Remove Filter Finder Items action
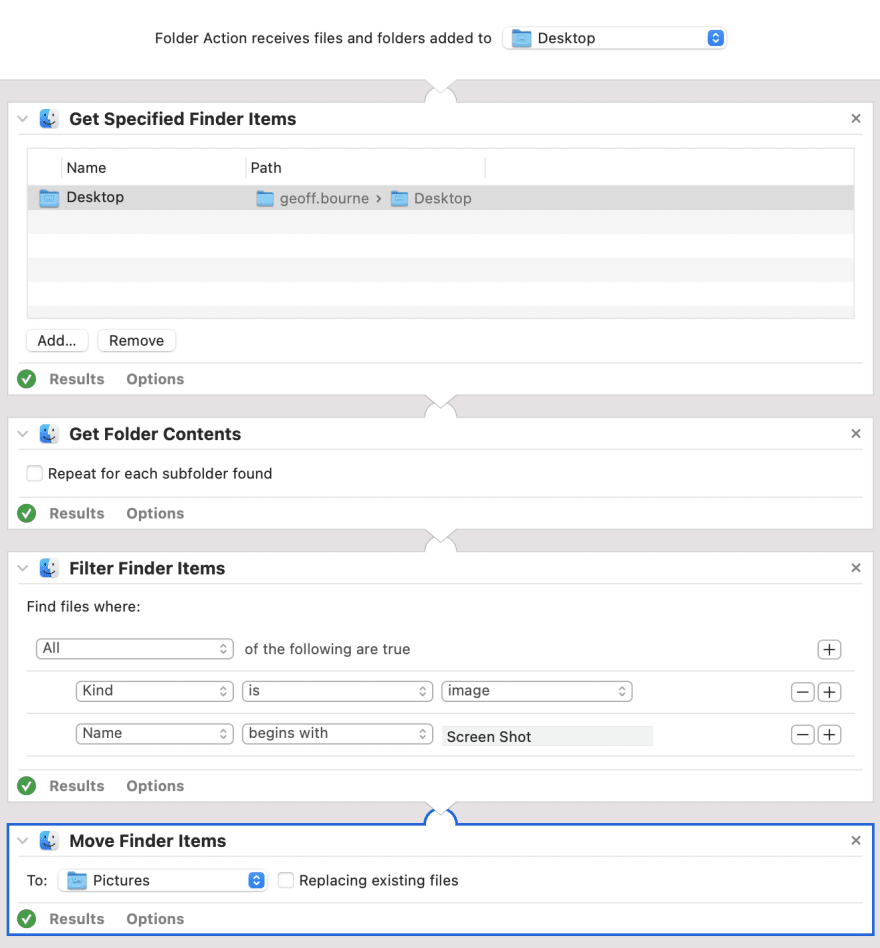This screenshot has width=880, height=948. [x=856, y=568]
